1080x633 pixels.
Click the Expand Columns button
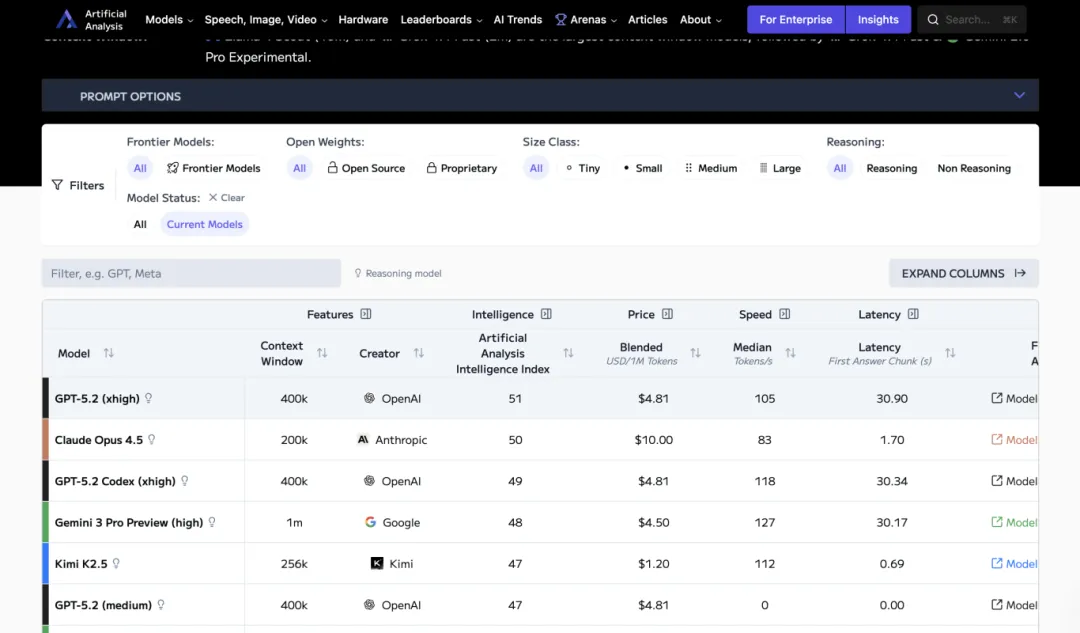point(964,273)
